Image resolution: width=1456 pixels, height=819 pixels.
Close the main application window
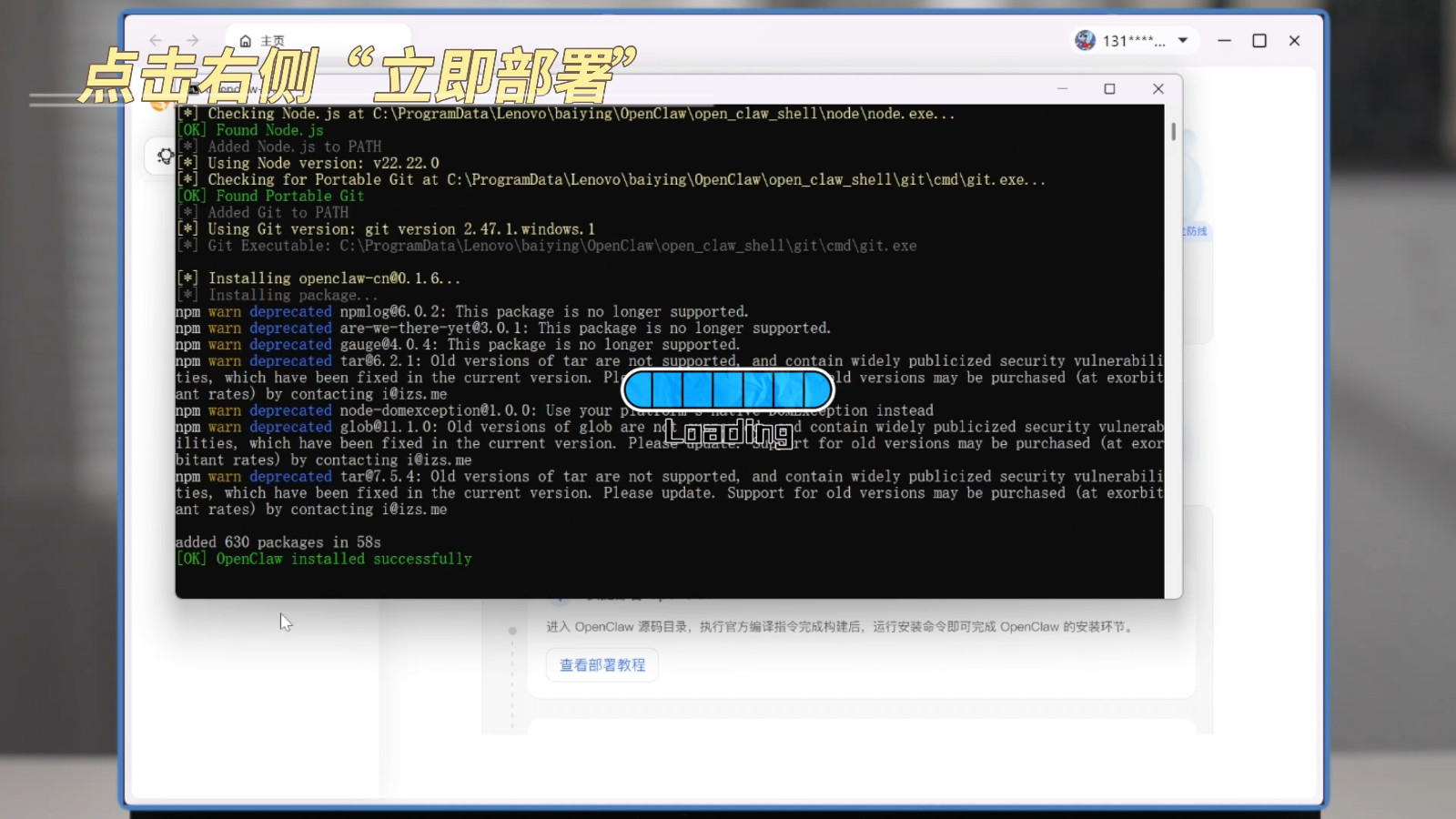click(x=1294, y=40)
